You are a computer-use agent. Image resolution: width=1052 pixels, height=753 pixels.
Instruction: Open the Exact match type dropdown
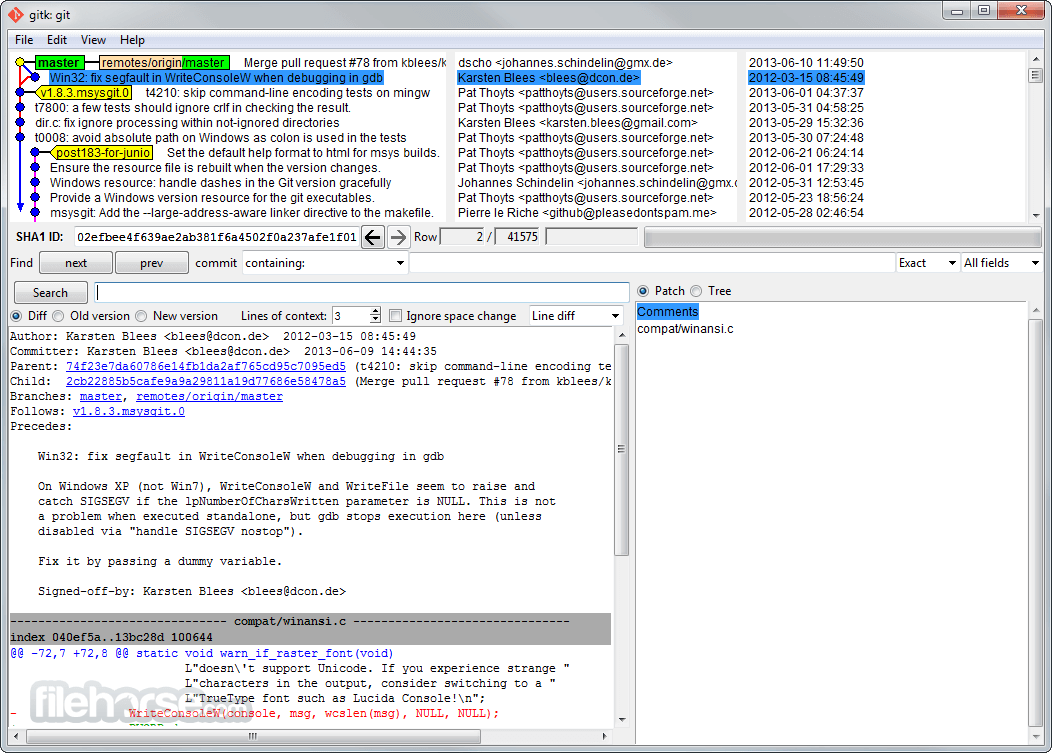[x=927, y=263]
